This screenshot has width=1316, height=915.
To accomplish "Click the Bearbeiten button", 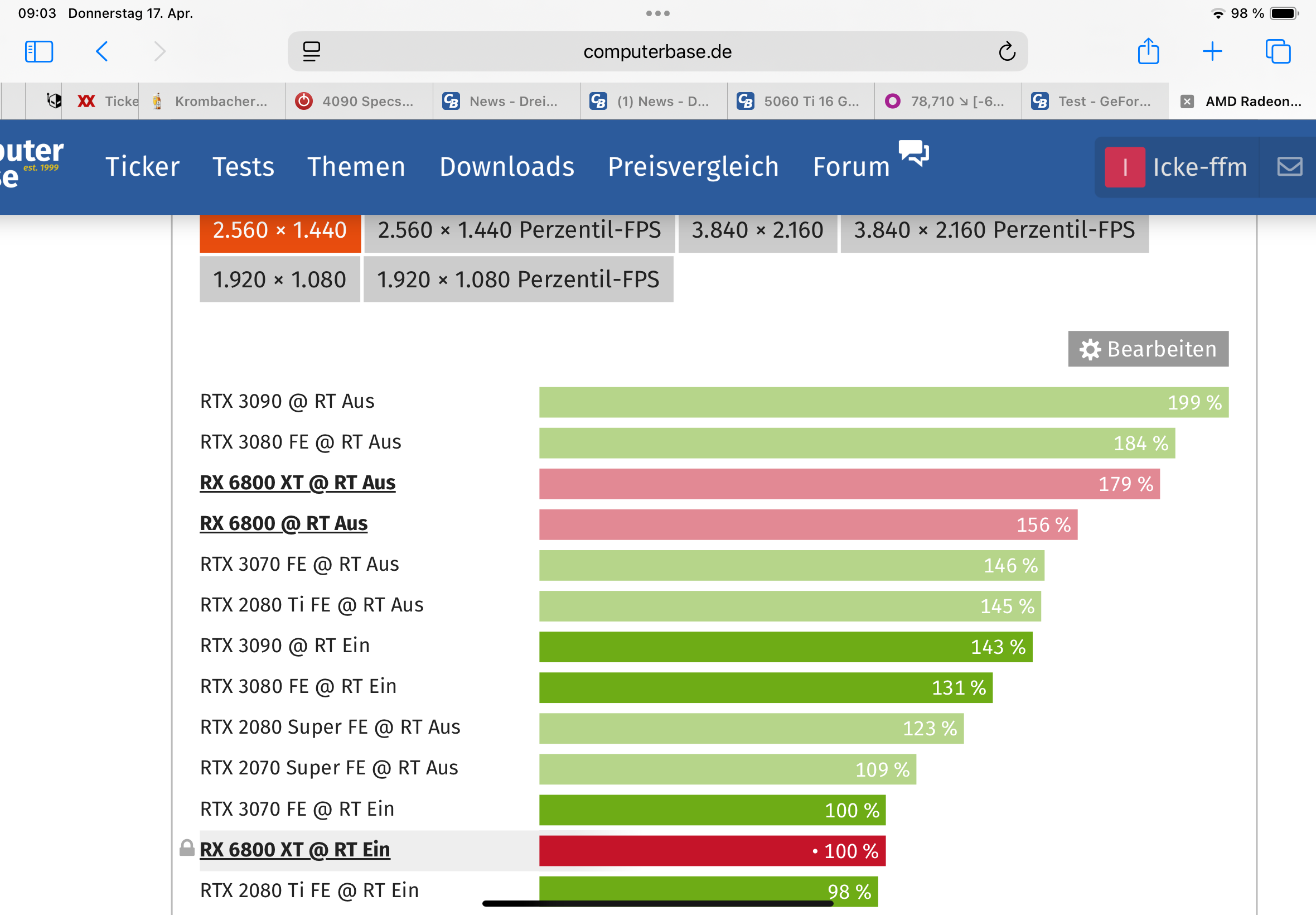I will pyautogui.click(x=1148, y=349).
